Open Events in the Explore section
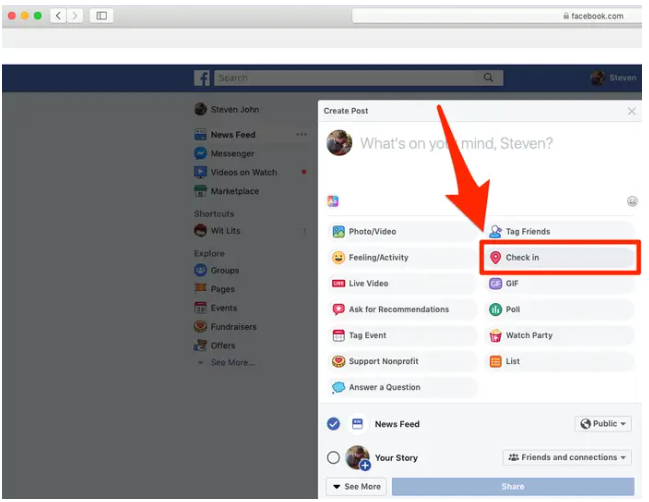Viewport: 649px width, 502px height. (x=216, y=308)
